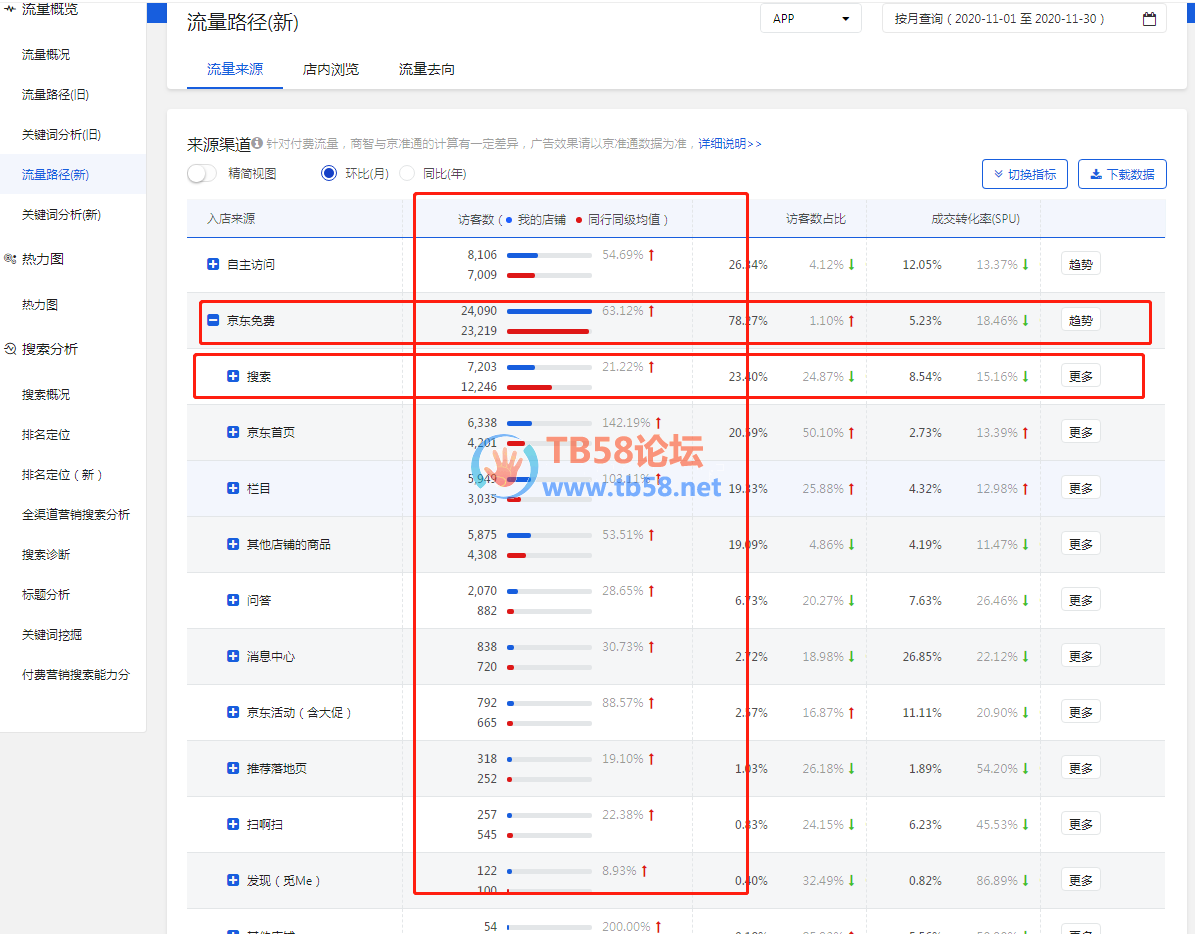Open the 热力图 sub-item in sidebar
Viewport: 1195px width, 934px height.
tap(40, 305)
